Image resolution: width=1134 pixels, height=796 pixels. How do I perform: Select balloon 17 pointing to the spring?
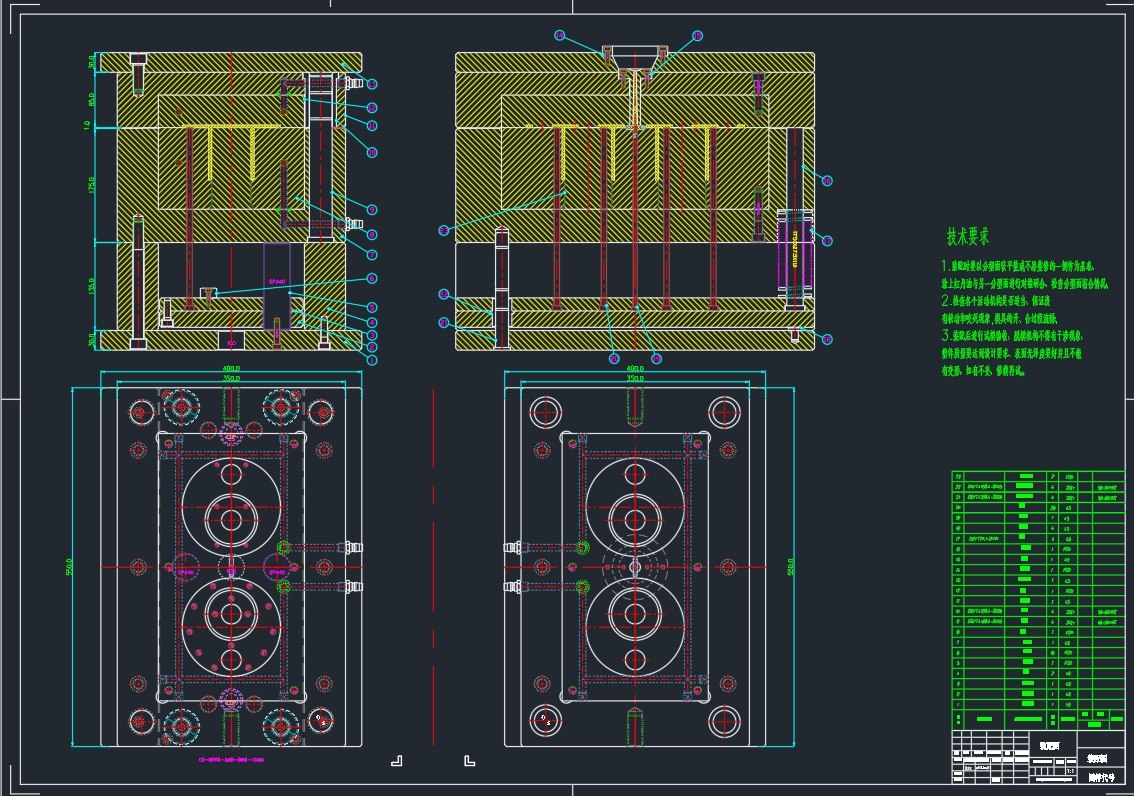coord(827,241)
